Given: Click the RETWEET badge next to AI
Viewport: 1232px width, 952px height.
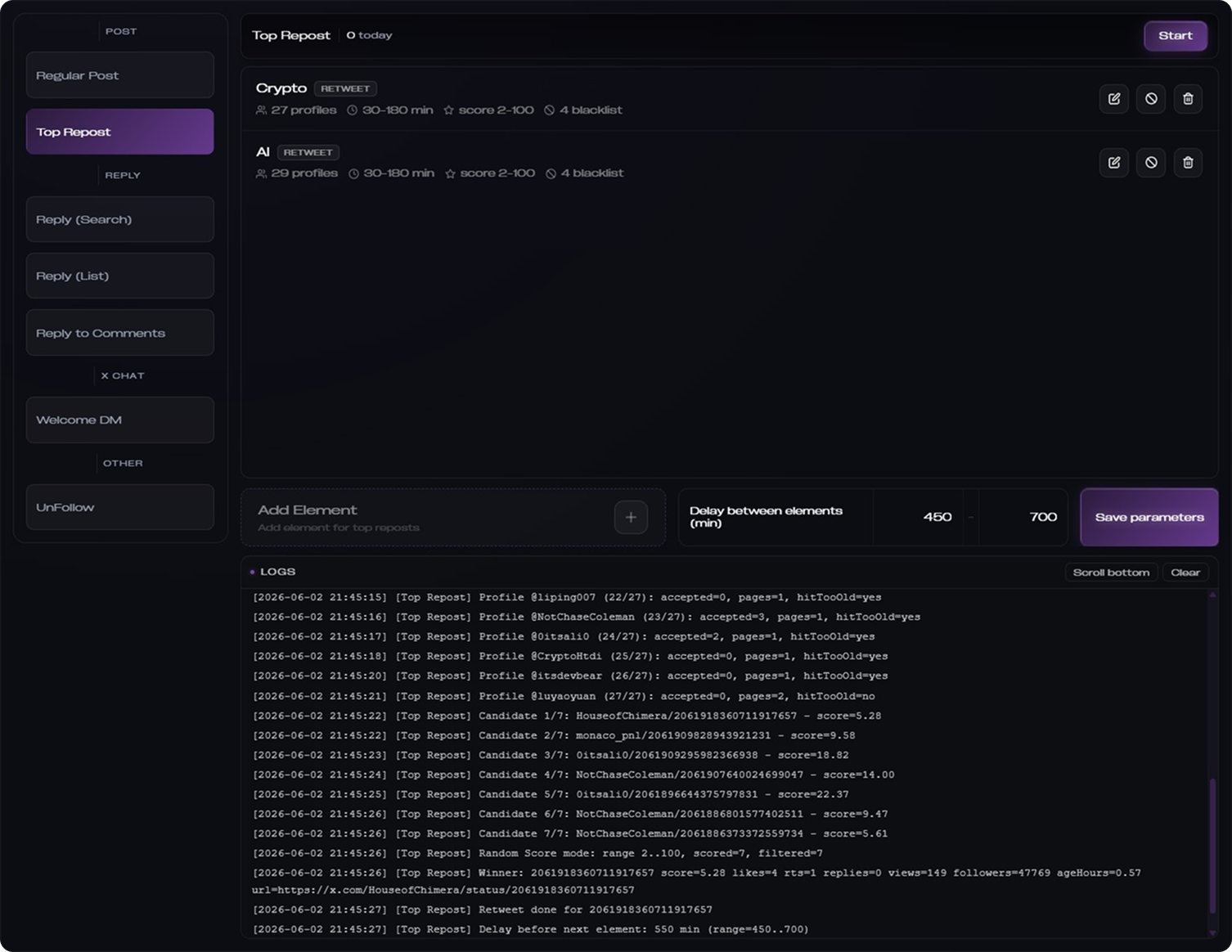Looking at the screenshot, I should (308, 152).
